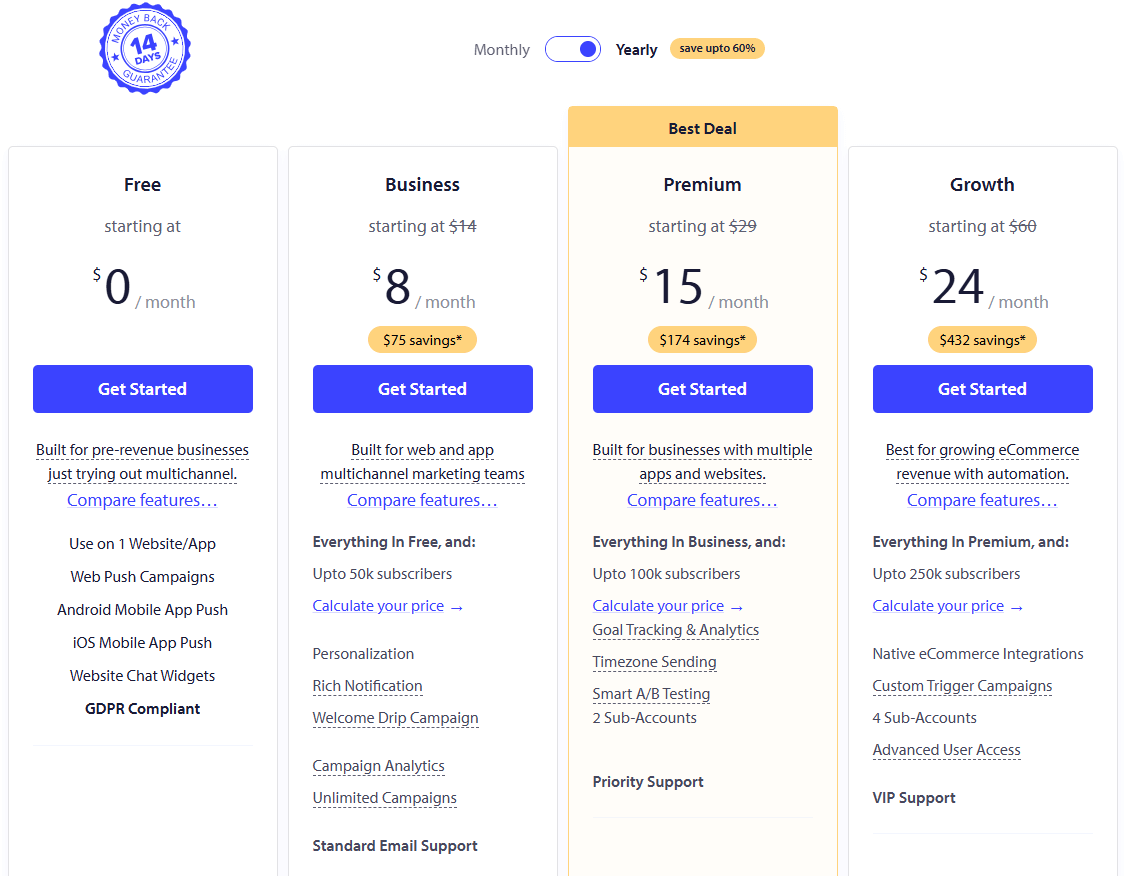Screen dimensions: 1143x876
Task: Open Compare features under the Growth plan
Action: (982, 500)
